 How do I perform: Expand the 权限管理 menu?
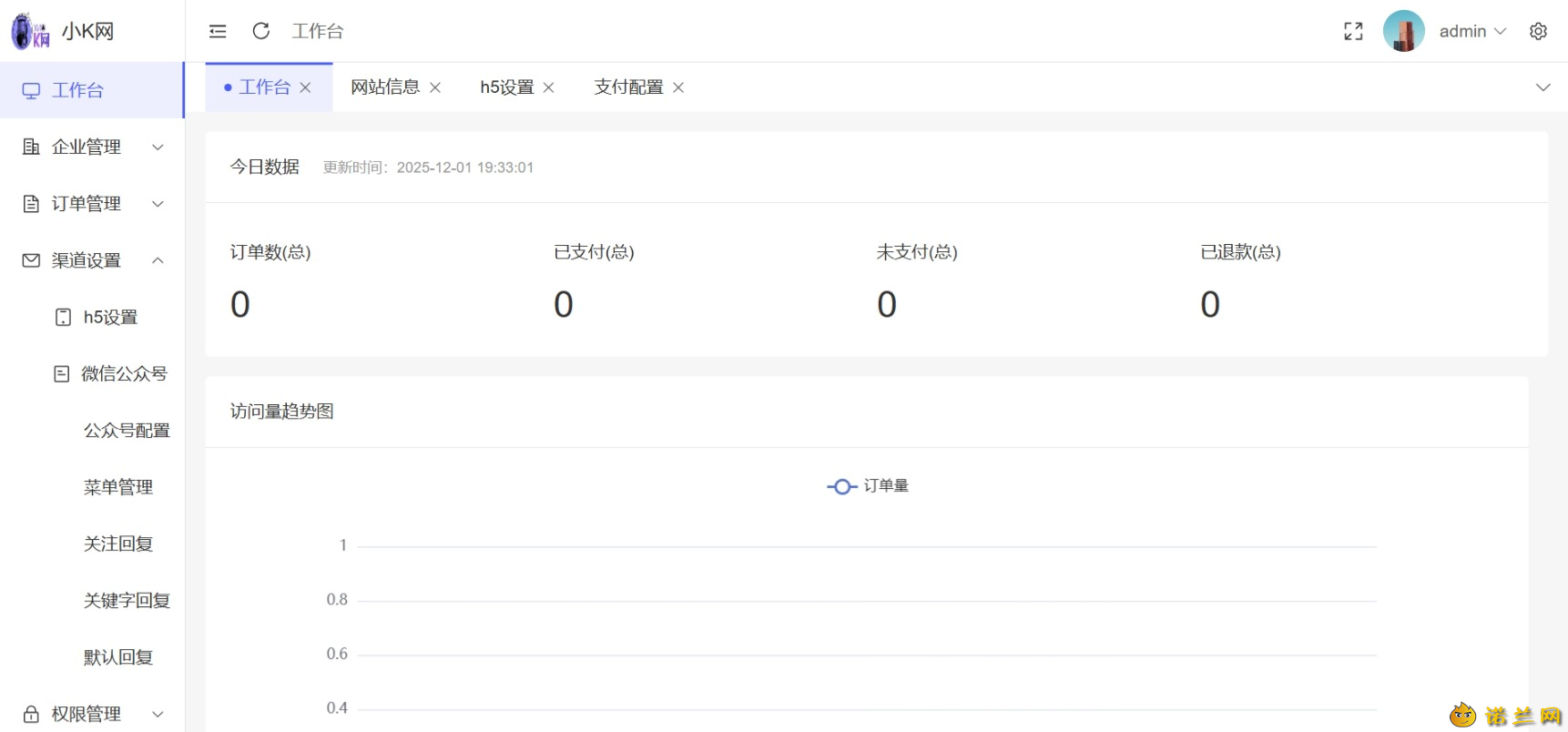[93, 714]
